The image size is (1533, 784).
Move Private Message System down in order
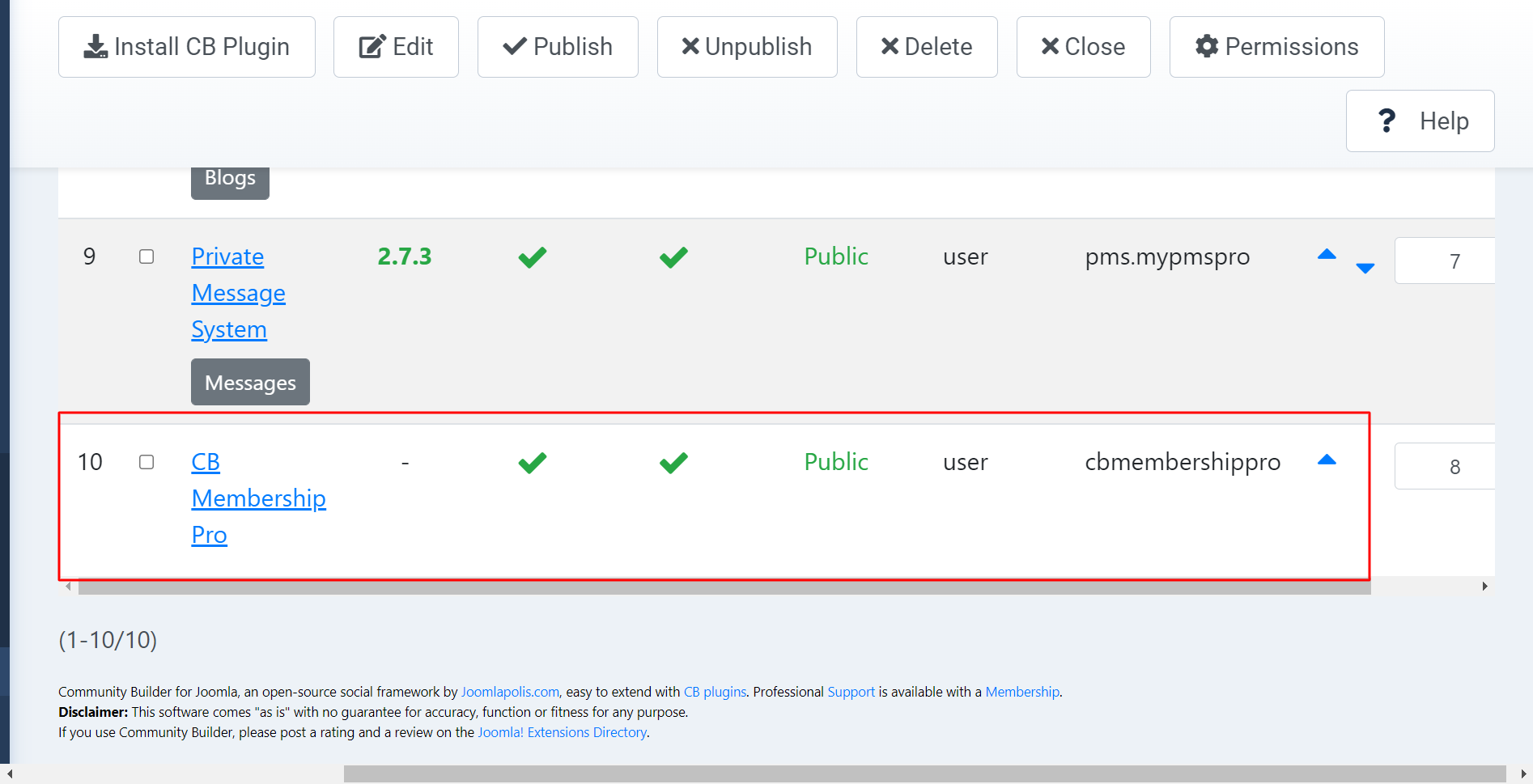click(1365, 269)
